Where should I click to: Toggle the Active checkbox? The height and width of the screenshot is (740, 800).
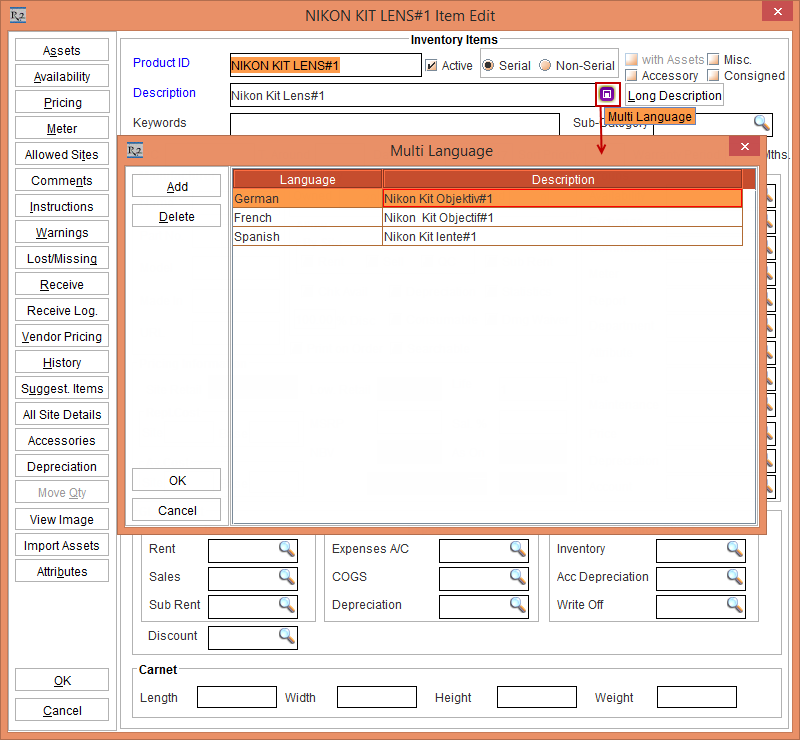click(432, 66)
